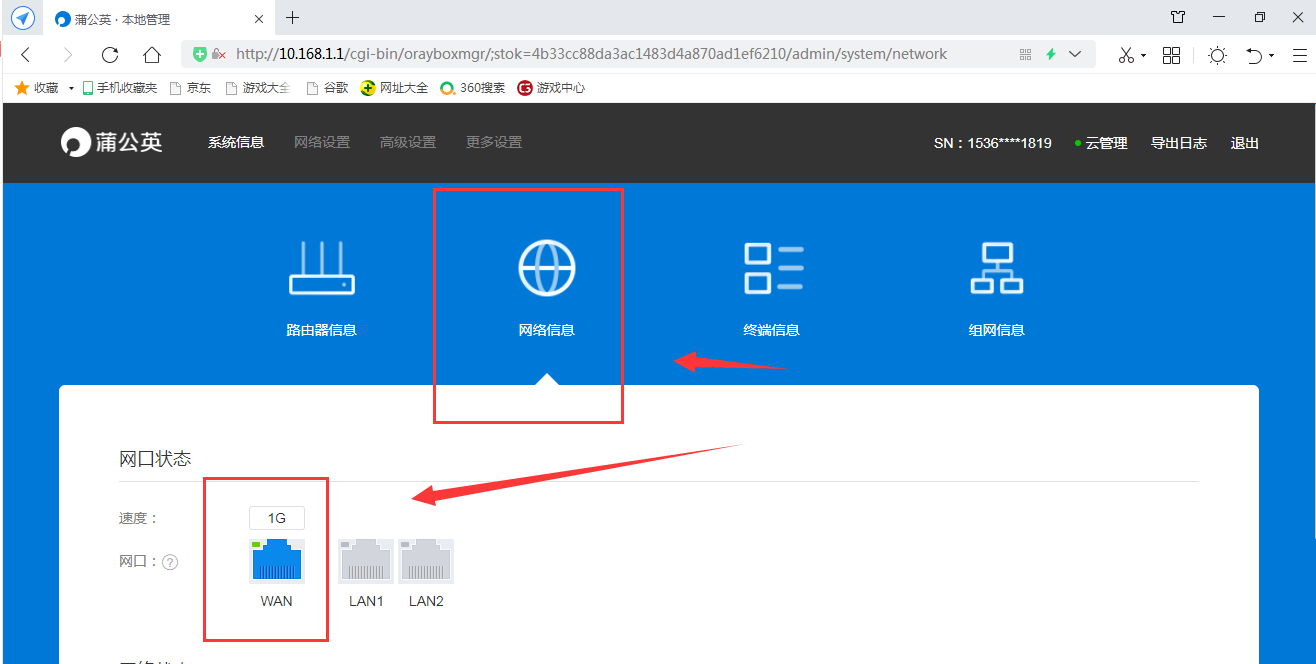
Task: Click the browser home button
Action: click(x=151, y=55)
